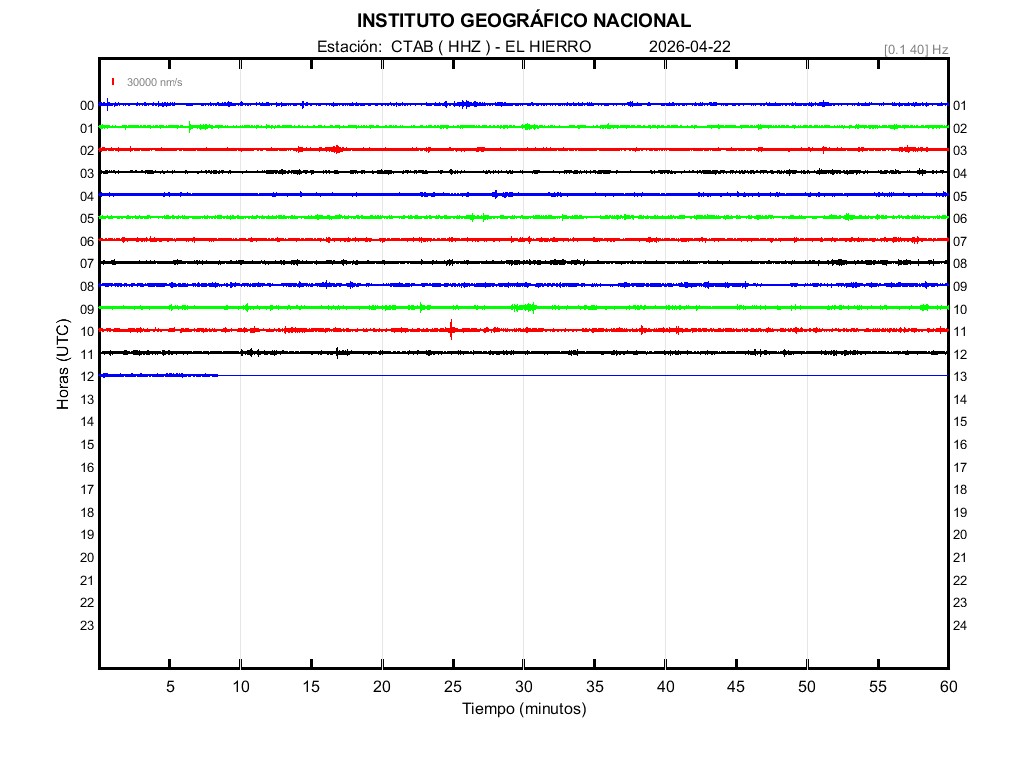
Task: Click the red event near minute 17 on 02h trace
Action: click(336, 149)
